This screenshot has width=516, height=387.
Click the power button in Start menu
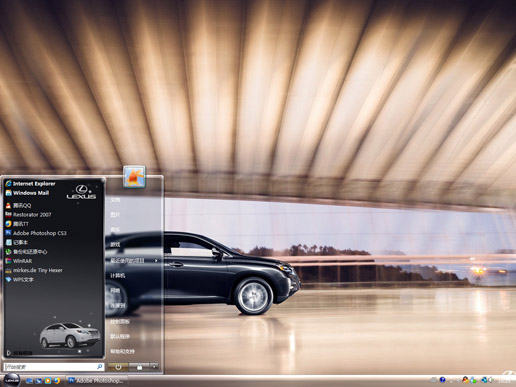coord(118,367)
